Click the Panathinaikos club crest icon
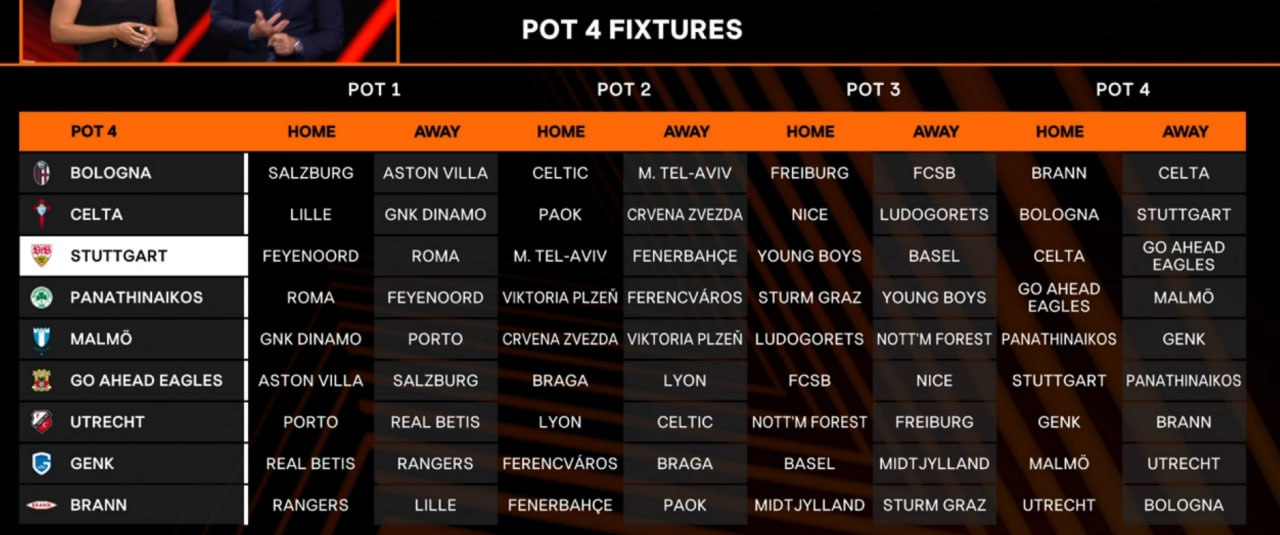The height and width of the screenshot is (535, 1280). click(42, 297)
